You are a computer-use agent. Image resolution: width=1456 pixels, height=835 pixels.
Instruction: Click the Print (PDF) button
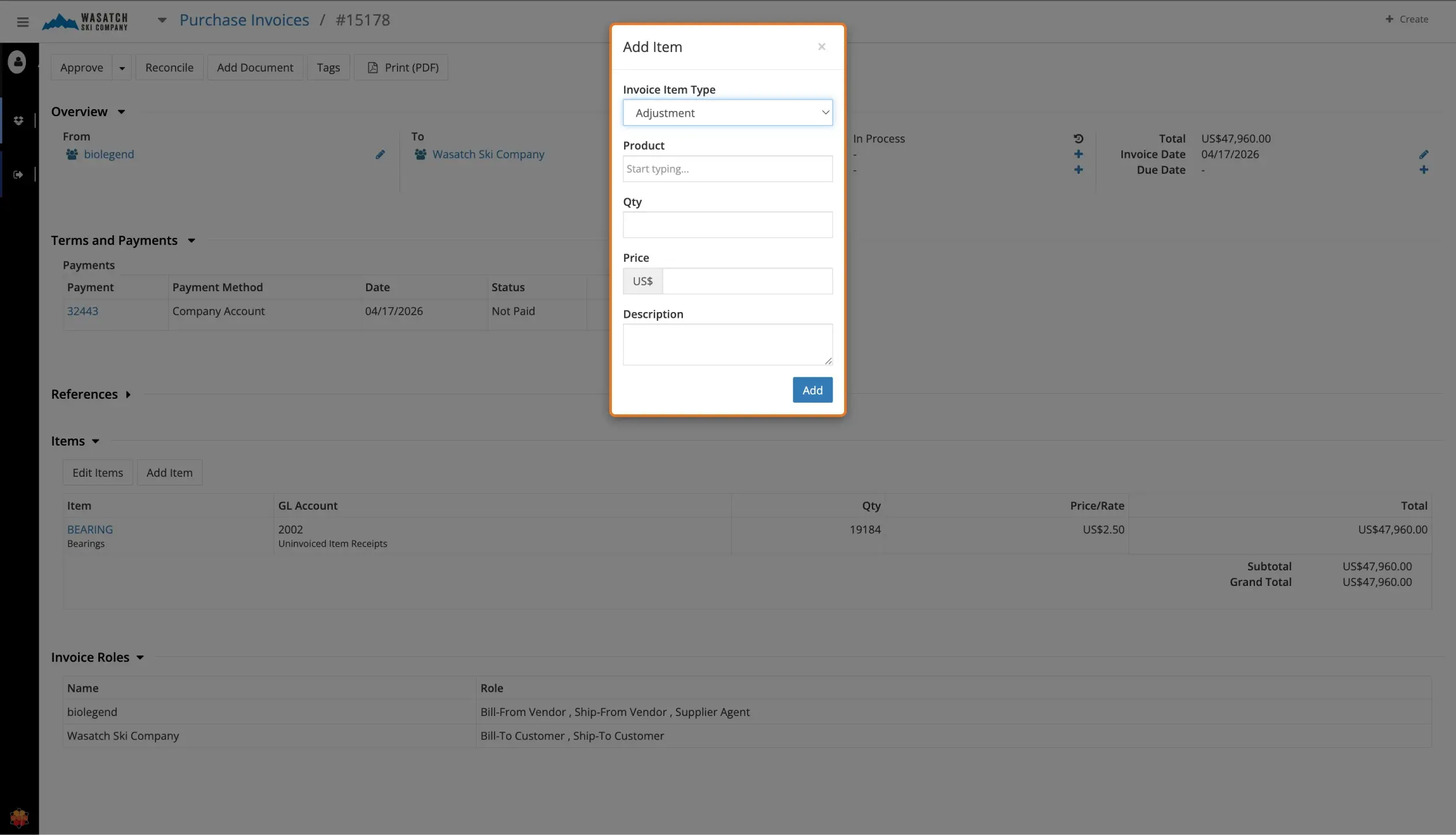tap(401, 68)
